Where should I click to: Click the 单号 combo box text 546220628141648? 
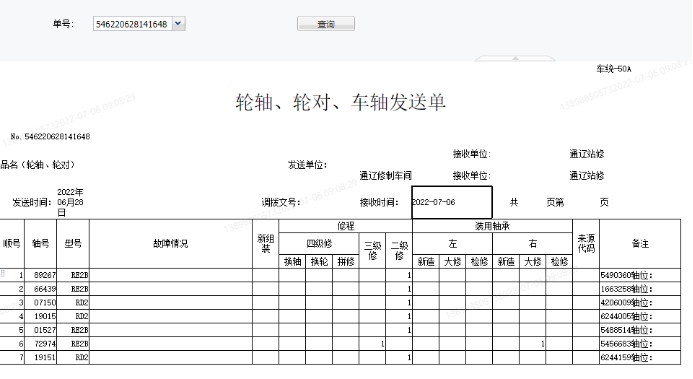(x=132, y=24)
